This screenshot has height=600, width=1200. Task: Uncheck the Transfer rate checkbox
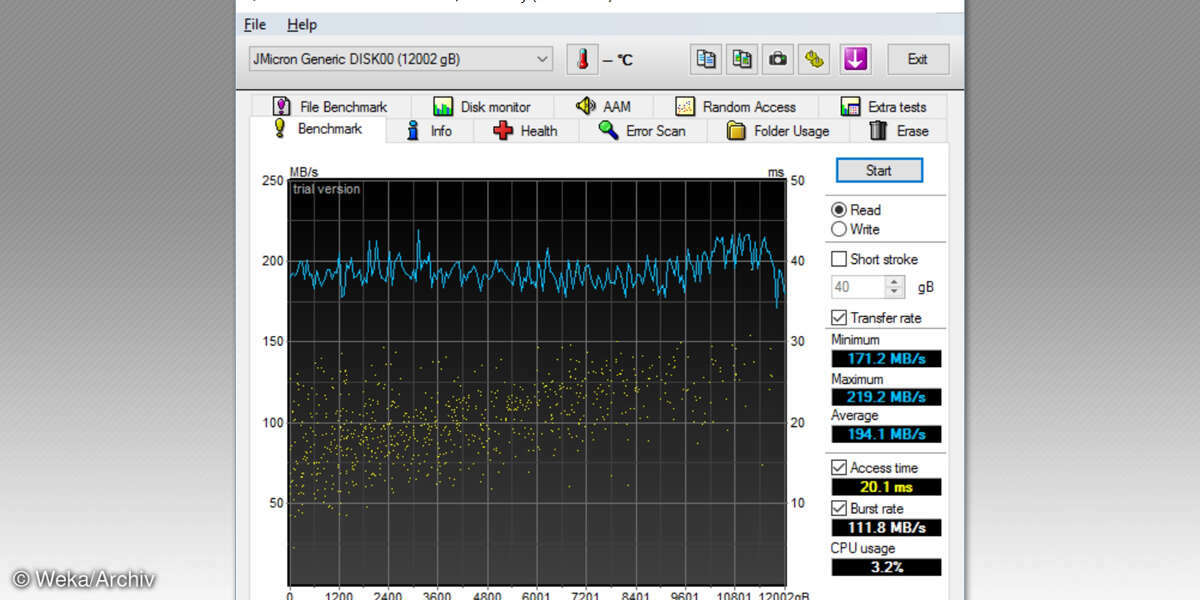tap(839, 318)
